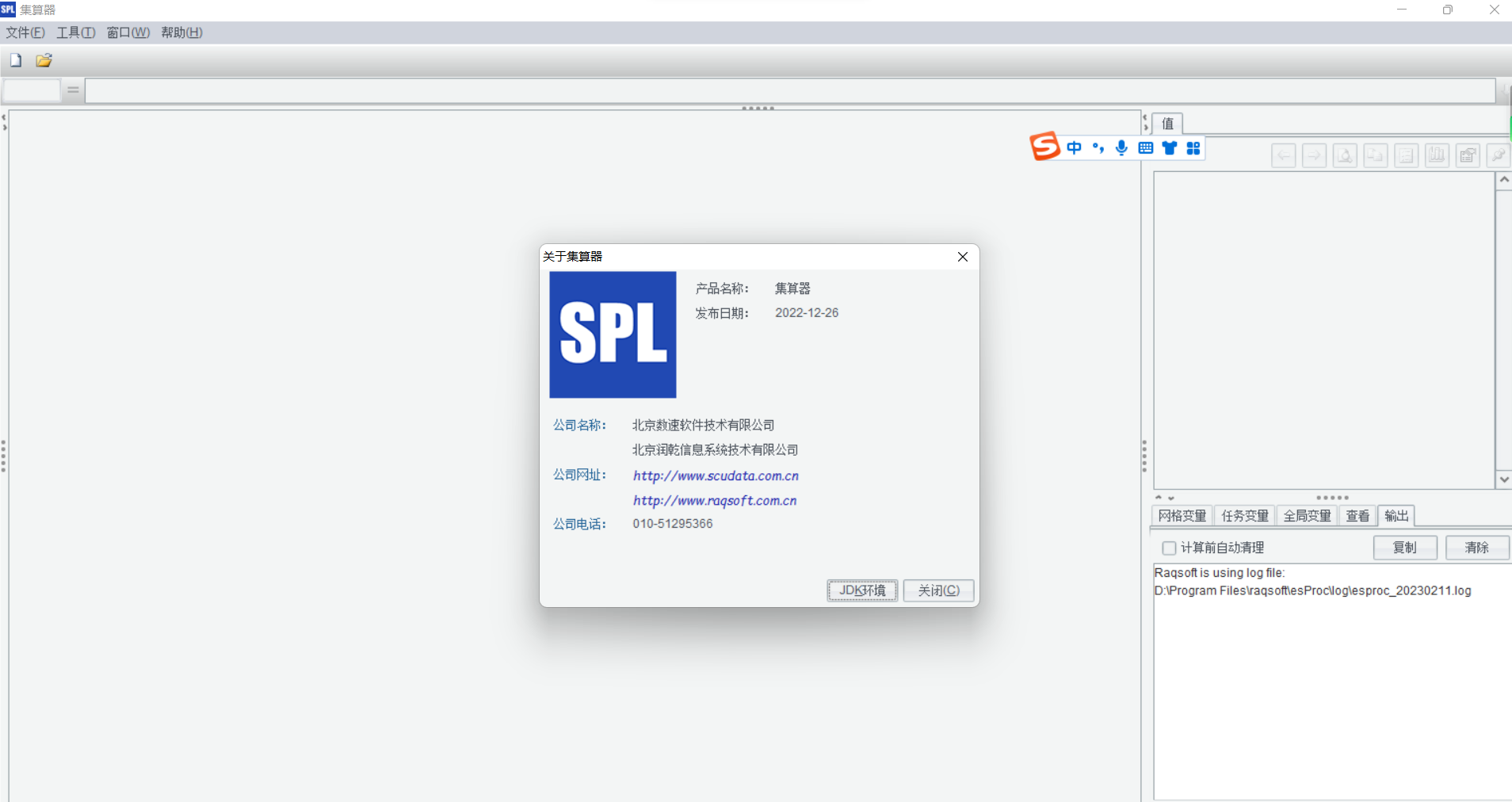Click the 产品名称: label
This screenshot has height=802, width=1512.
(x=722, y=288)
